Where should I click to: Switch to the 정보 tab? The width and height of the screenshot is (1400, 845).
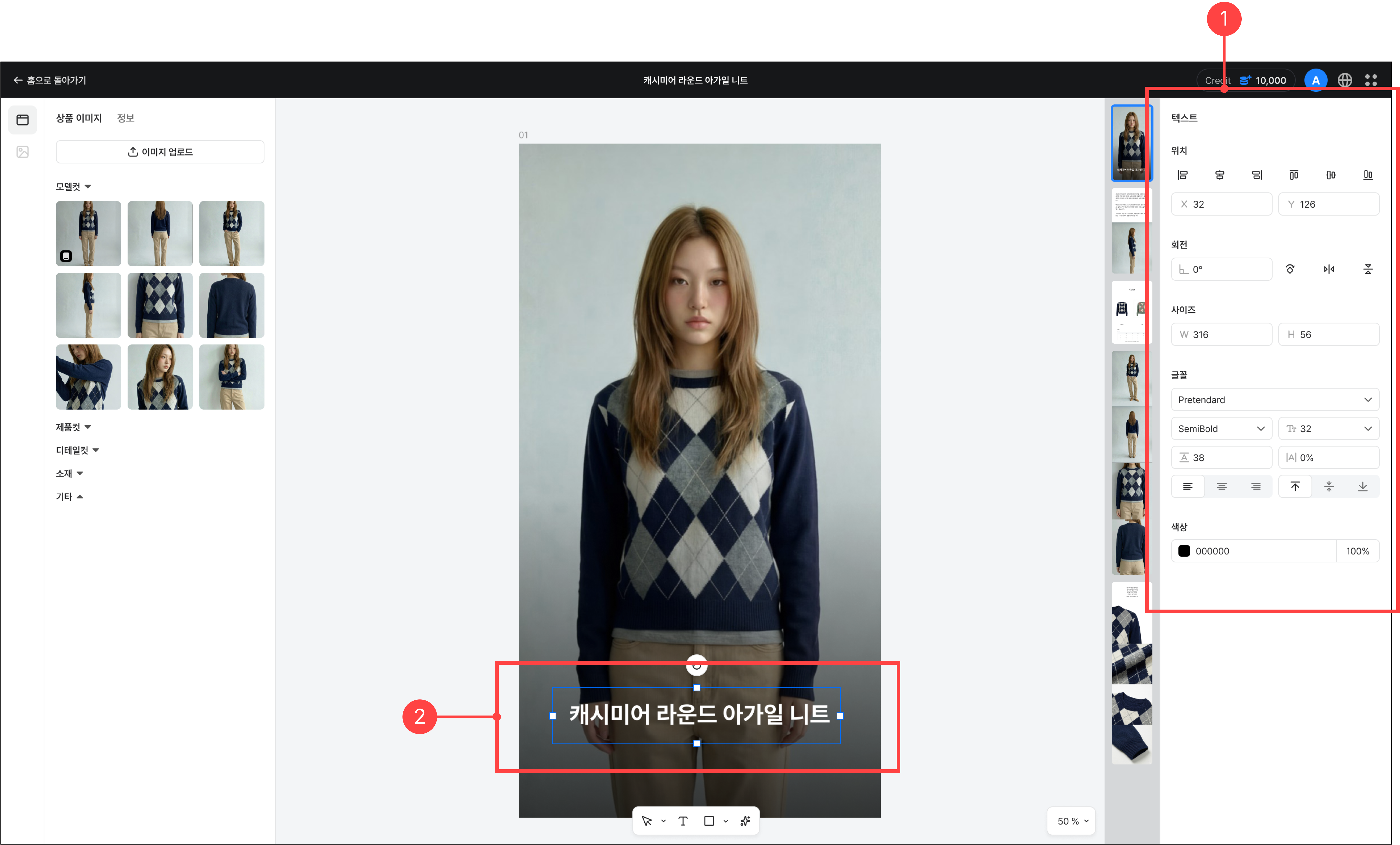point(125,118)
